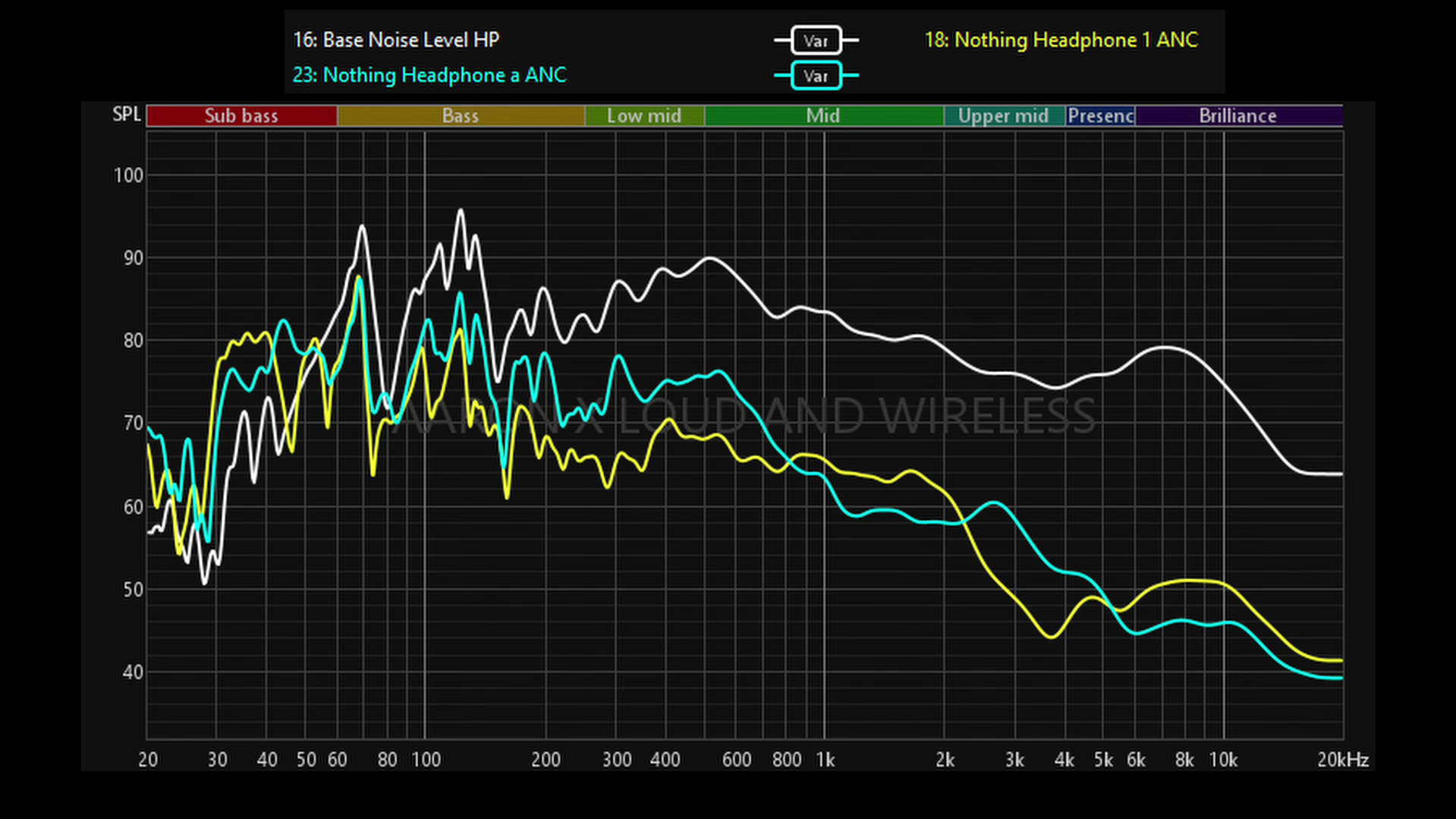The image size is (1456, 819).
Task: Select legend entry 18: Nothing Headphone 1 ANC
Action: (x=1061, y=39)
